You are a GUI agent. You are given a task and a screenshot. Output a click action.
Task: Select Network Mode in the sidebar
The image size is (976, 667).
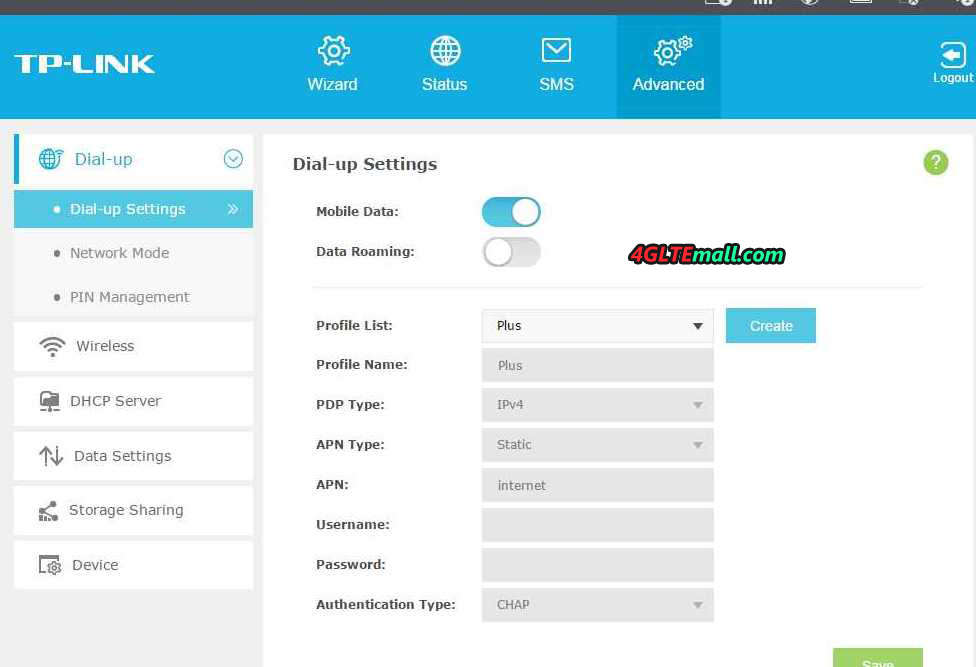pyautogui.click(x=119, y=253)
